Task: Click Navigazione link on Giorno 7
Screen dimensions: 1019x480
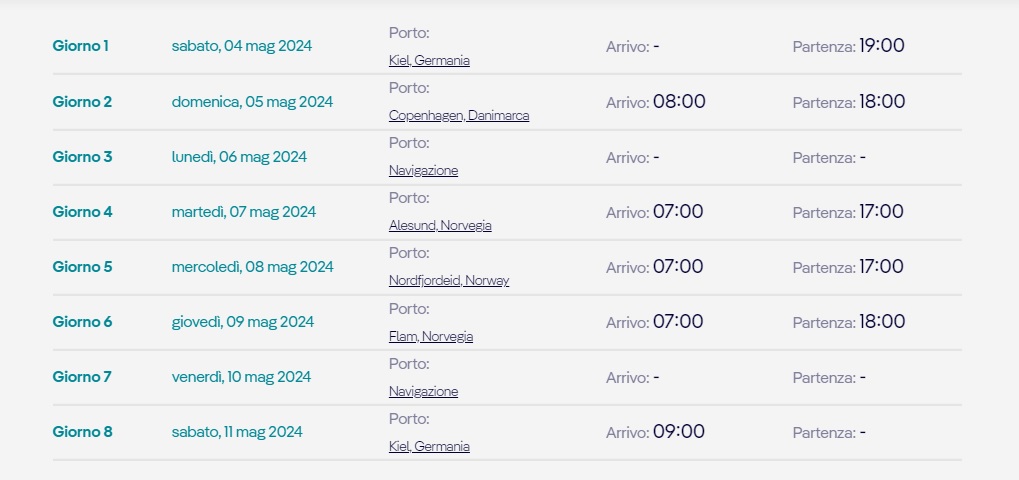Action: point(423,391)
